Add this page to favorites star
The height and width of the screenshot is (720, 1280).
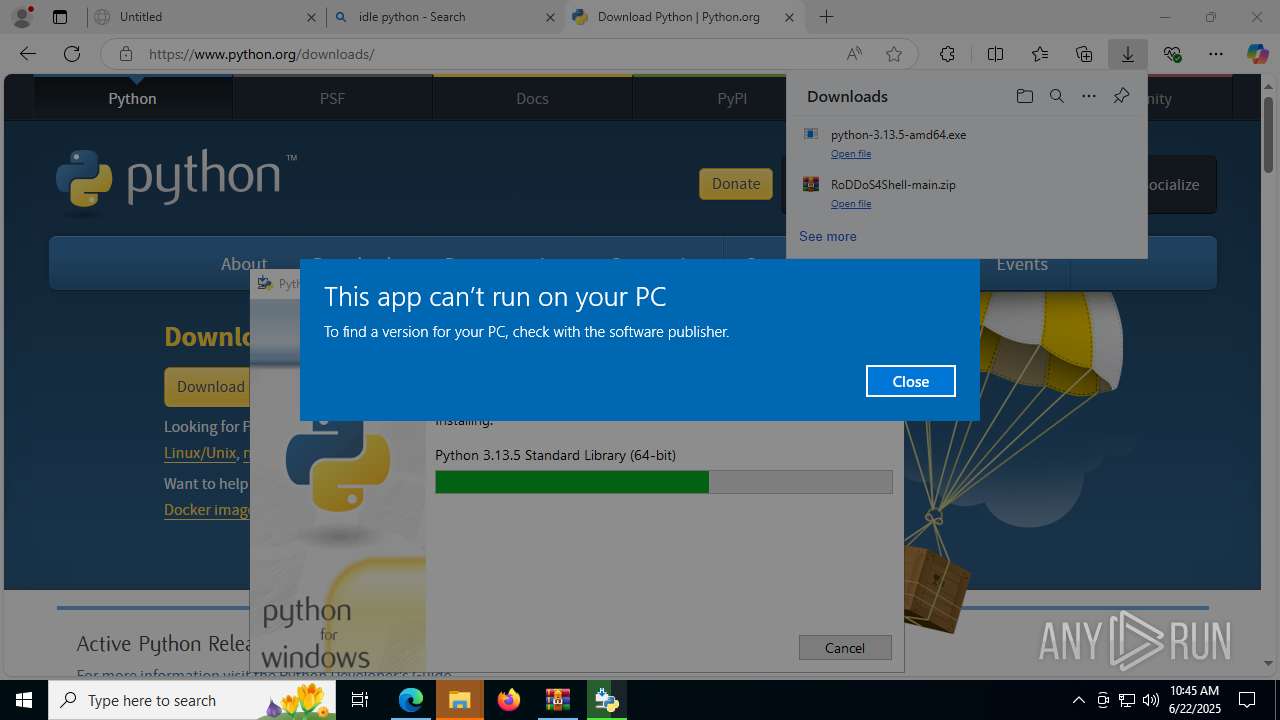[894, 54]
